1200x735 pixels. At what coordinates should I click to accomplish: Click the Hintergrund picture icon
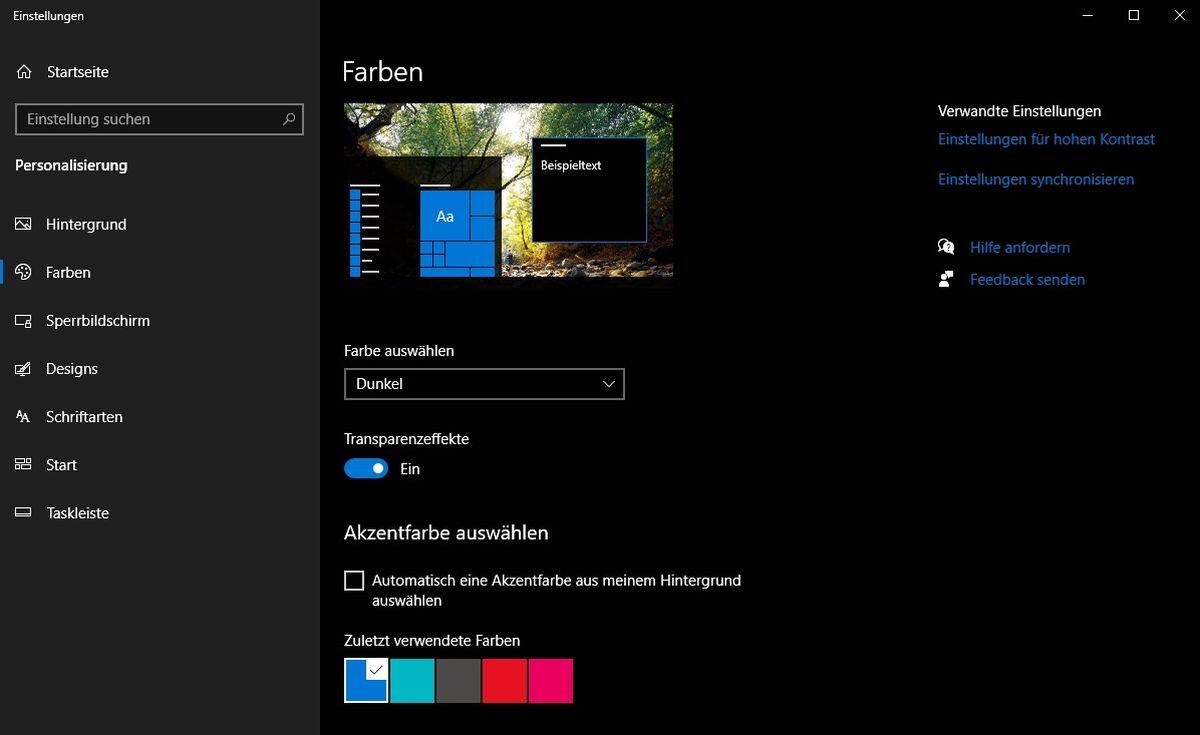coord(24,224)
